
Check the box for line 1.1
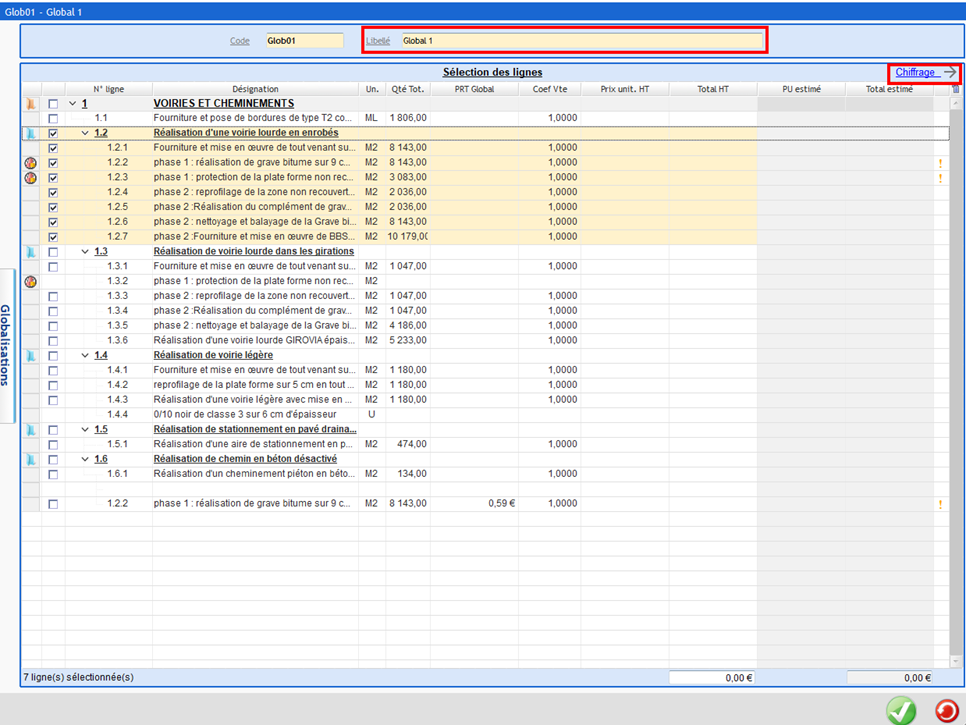pyautogui.click(x=53, y=118)
